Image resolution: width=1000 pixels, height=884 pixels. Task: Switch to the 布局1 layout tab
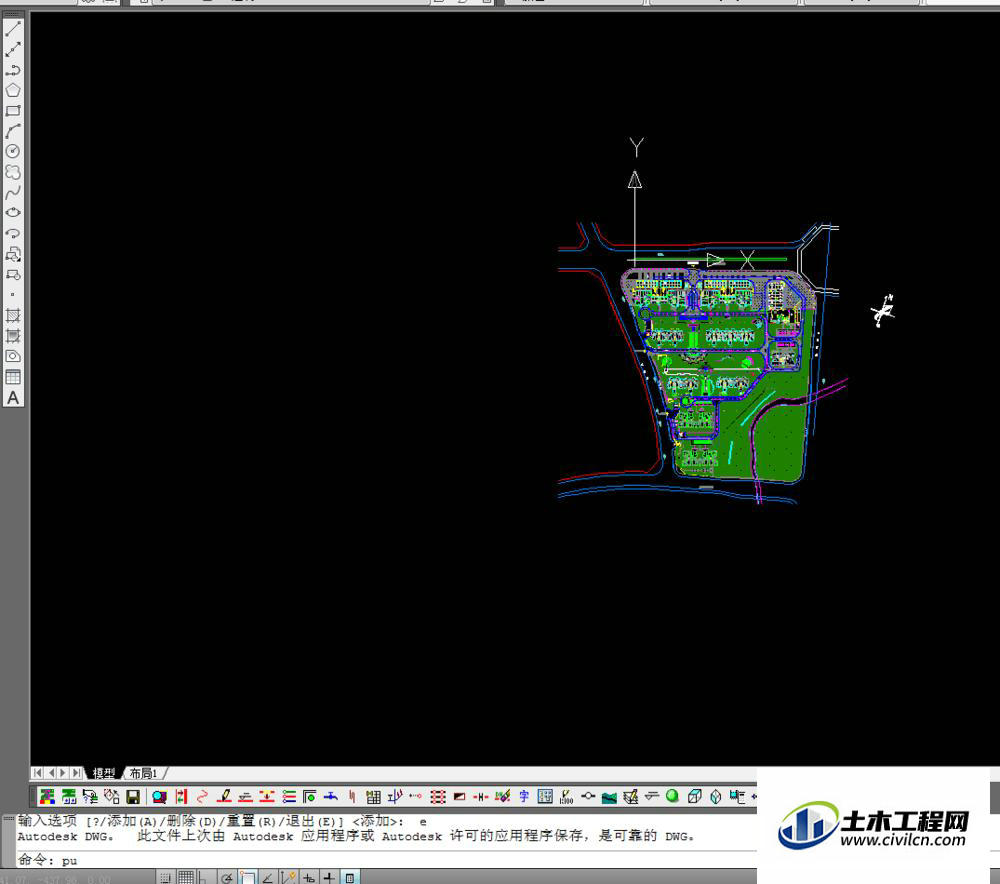142,774
